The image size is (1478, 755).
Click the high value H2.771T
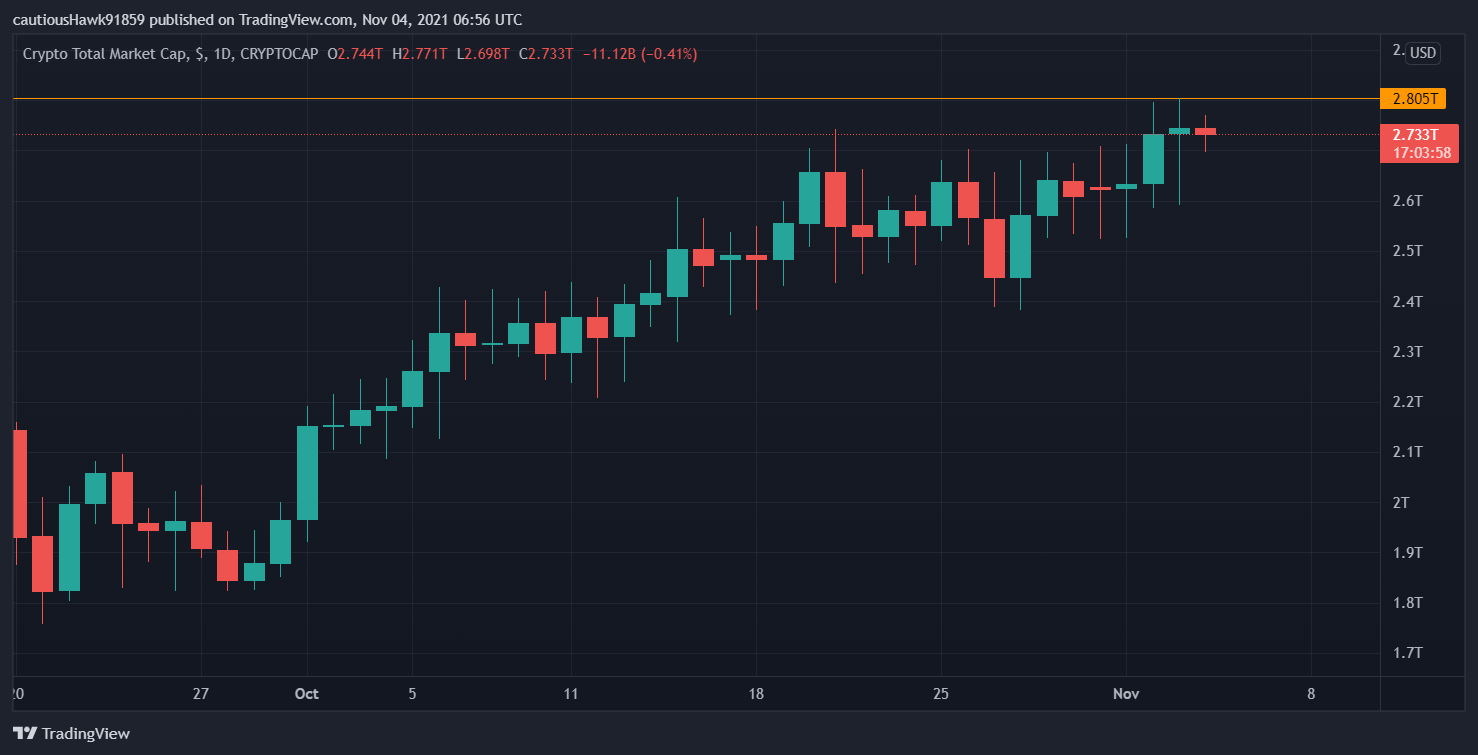pyautogui.click(x=420, y=53)
